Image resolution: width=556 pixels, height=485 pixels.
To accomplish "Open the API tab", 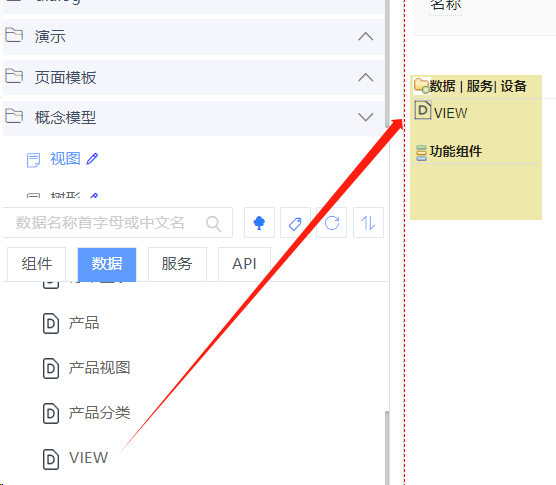I will [244, 264].
